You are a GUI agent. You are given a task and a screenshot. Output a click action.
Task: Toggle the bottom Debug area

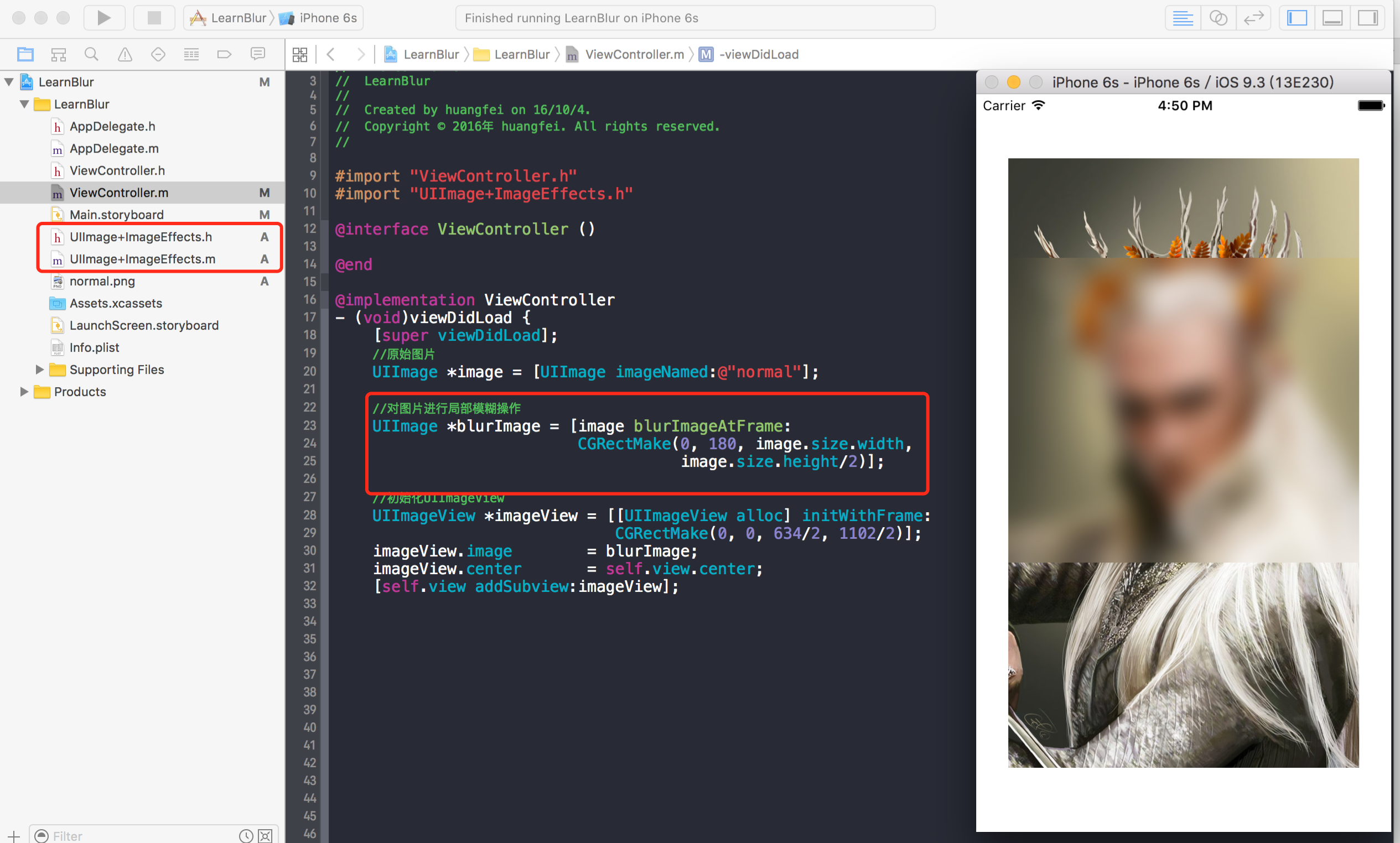pos(1332,18)
